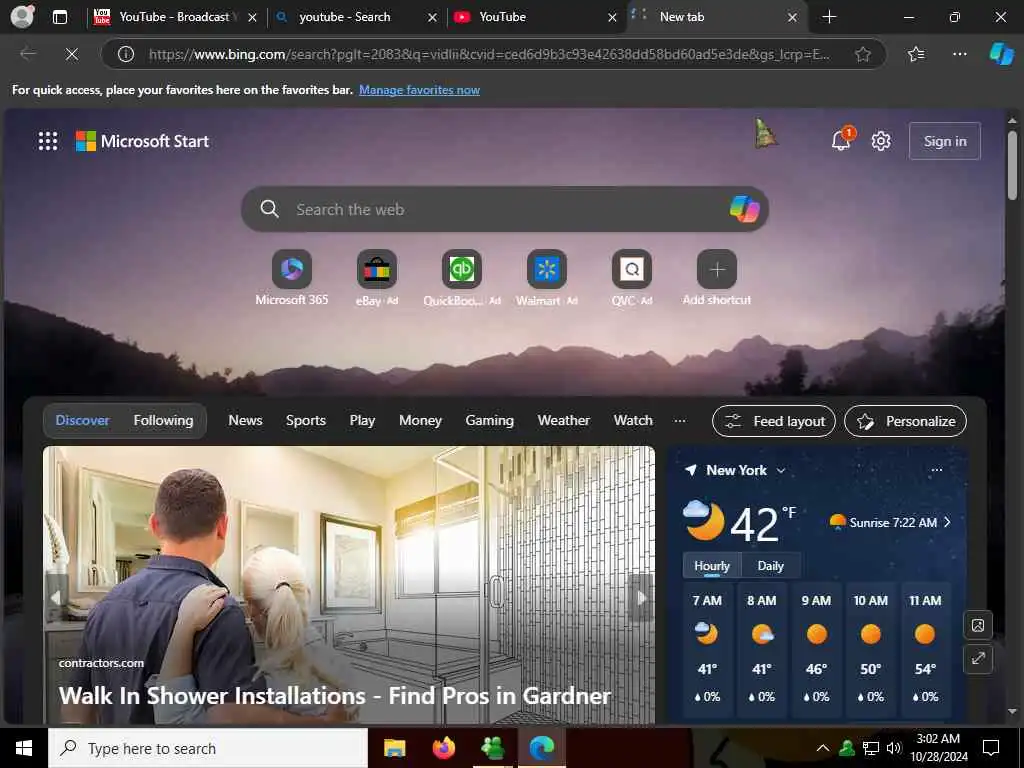Open the Favorites list icon
Image resolution: width=1024 pixels, height=768 pixels.
click(x=916, y=54)
